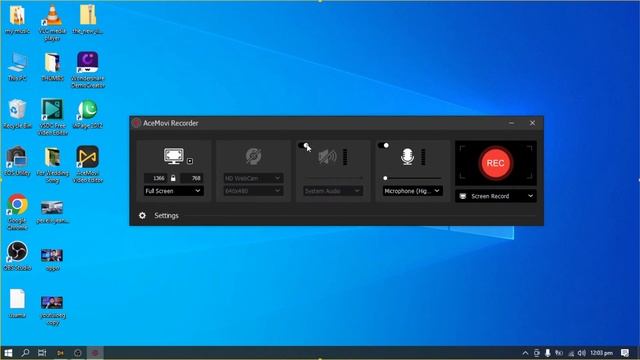Image resolution: width=640 pixels, height=360 pixels.
Task: Open the Windows Start menu
Action: [8, 353]
